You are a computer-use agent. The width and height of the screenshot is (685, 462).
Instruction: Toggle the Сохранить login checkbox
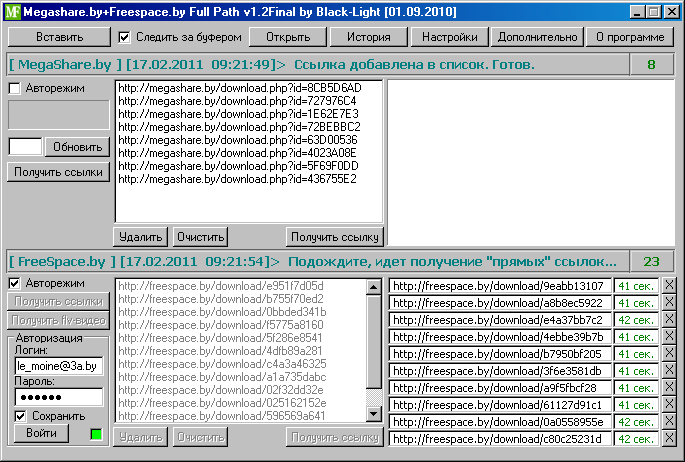tap(21, 416)
